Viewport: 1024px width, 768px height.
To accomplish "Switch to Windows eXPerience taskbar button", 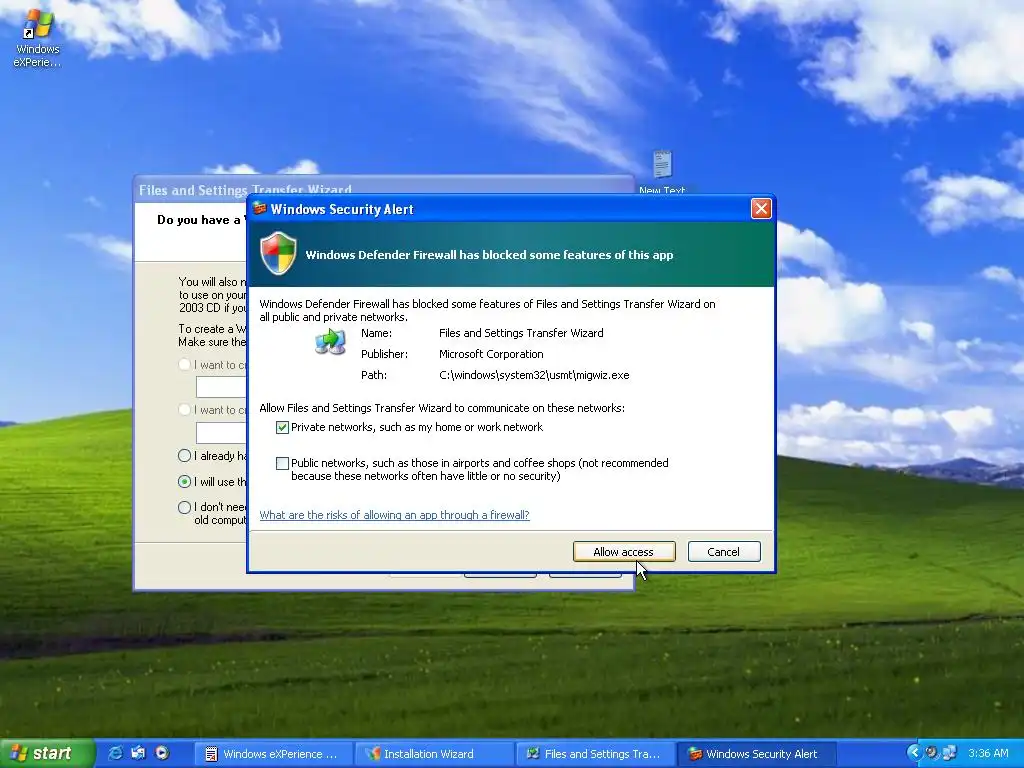I will (273, 754).
